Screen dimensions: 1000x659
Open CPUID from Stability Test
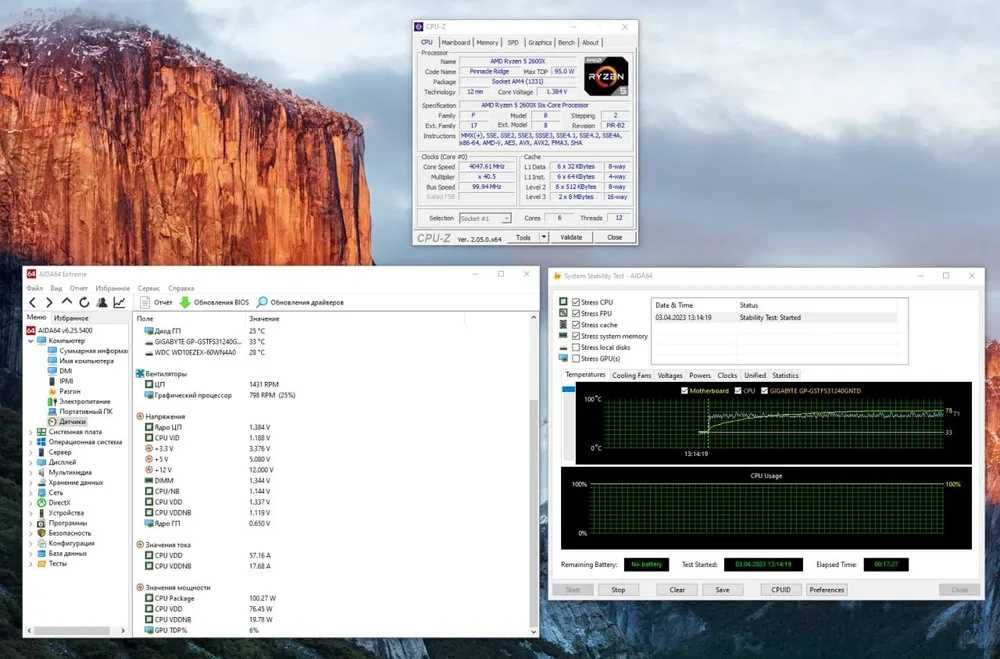781,590
